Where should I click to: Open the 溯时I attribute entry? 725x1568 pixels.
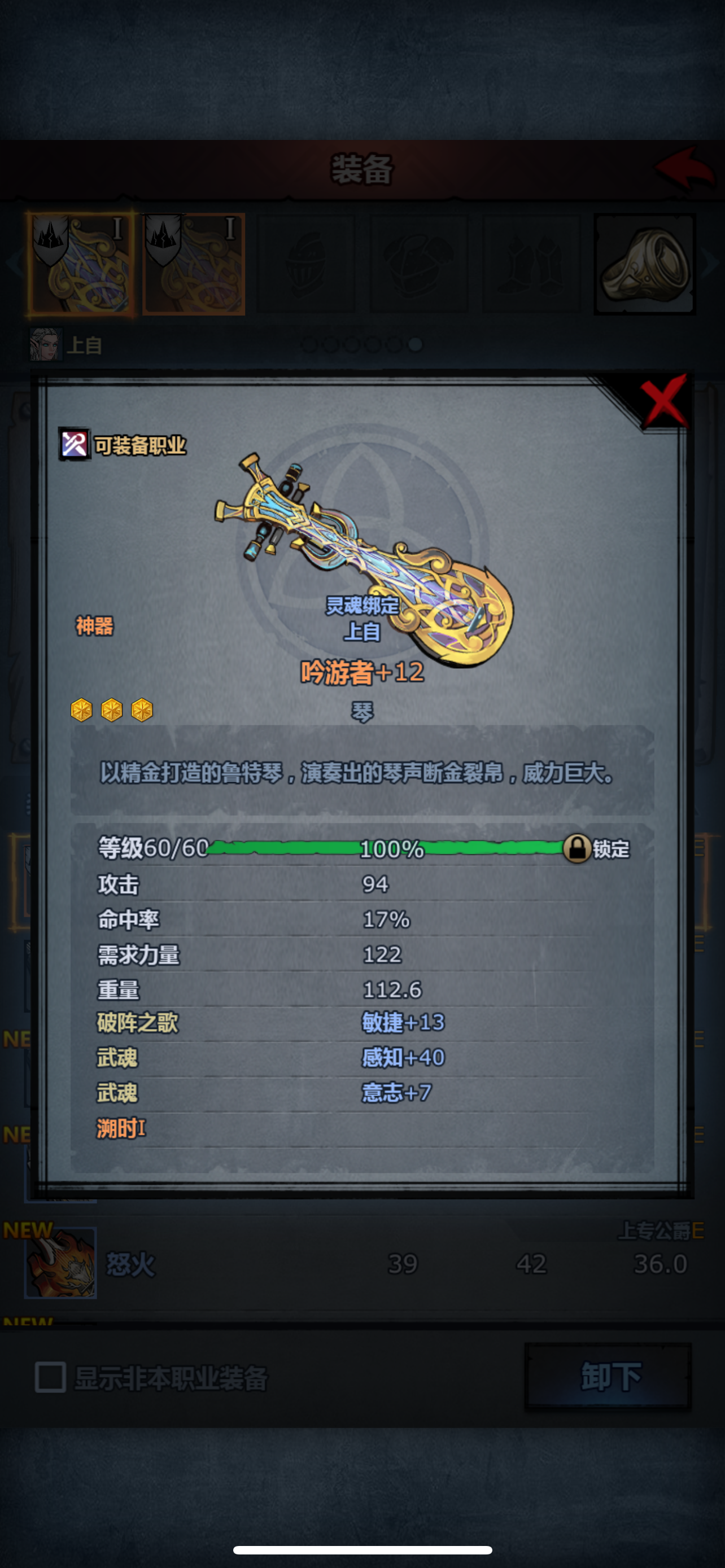(x=121, y=1128)
